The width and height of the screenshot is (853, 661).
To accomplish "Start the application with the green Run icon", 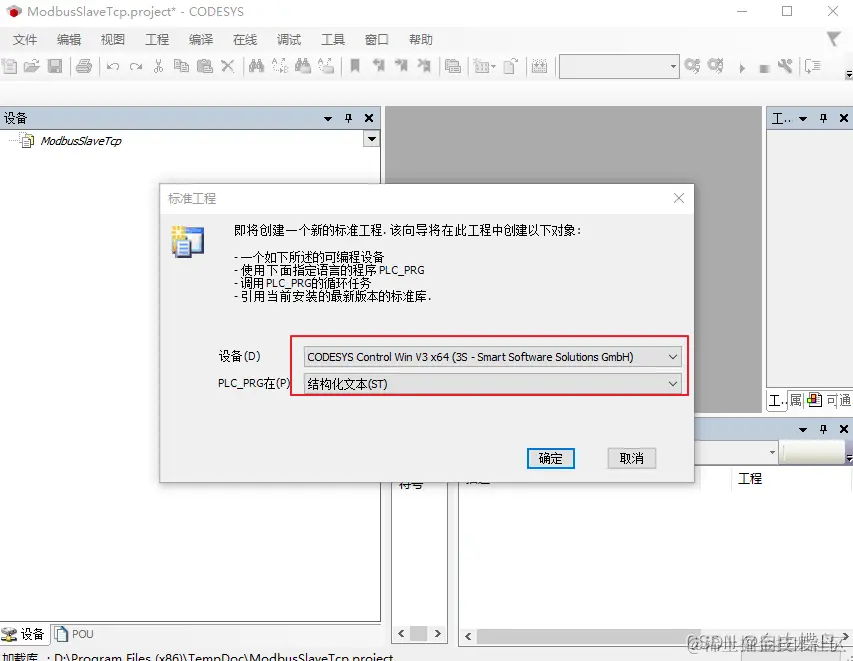I will coord(740,67).
